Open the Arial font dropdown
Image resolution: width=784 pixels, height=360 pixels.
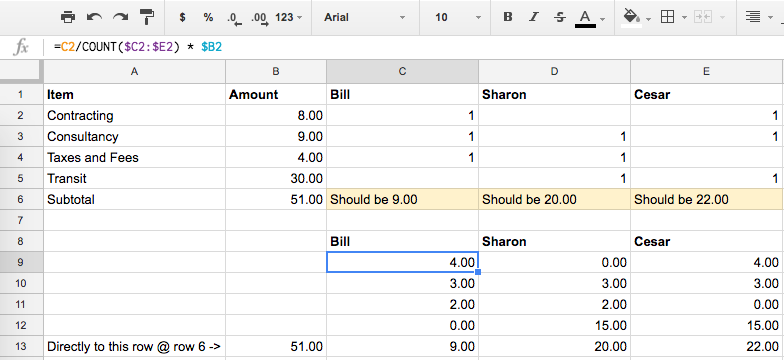tap(364, 18)
